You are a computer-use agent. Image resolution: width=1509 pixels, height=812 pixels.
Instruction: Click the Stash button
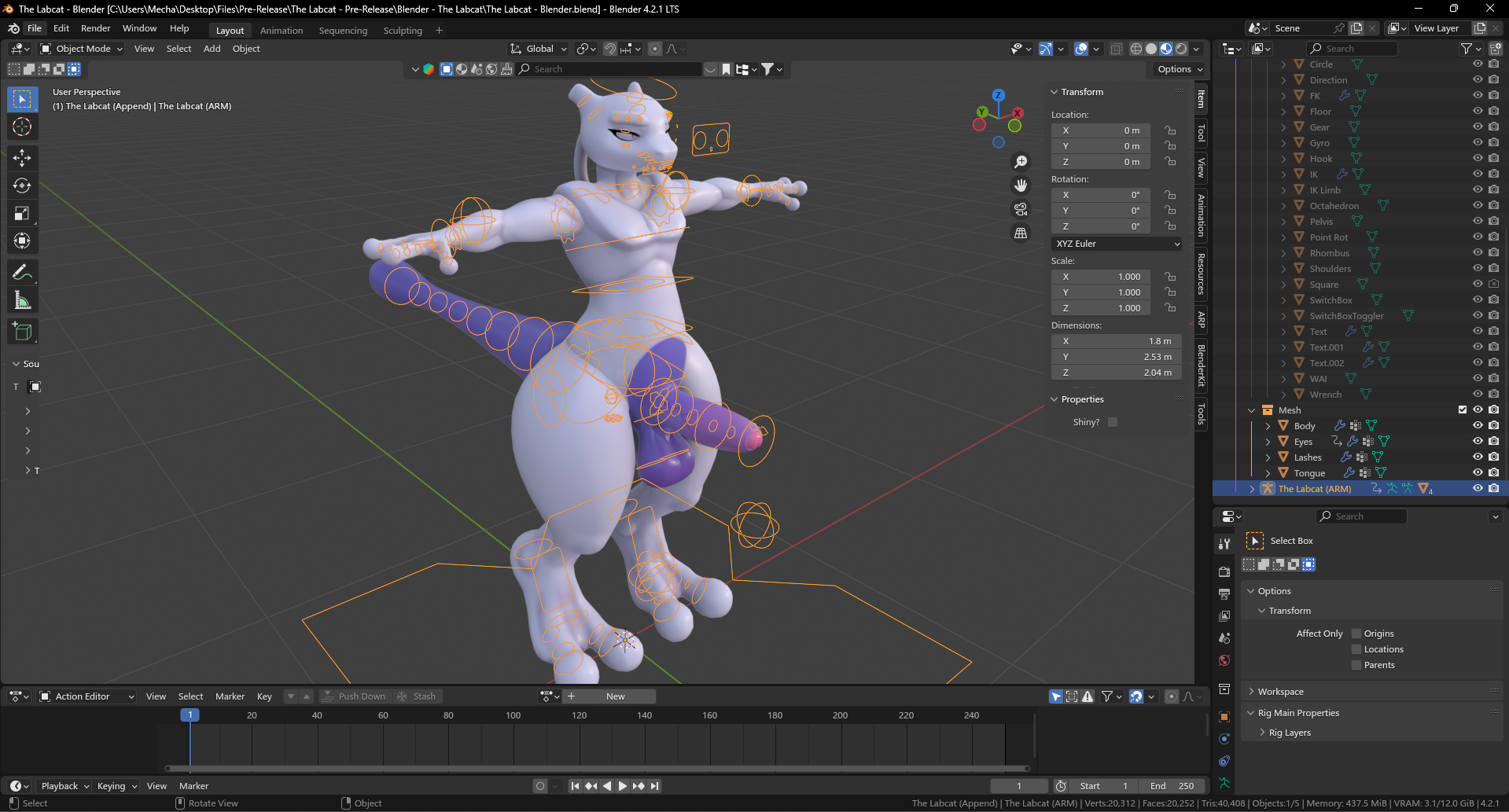pos(417,696)
